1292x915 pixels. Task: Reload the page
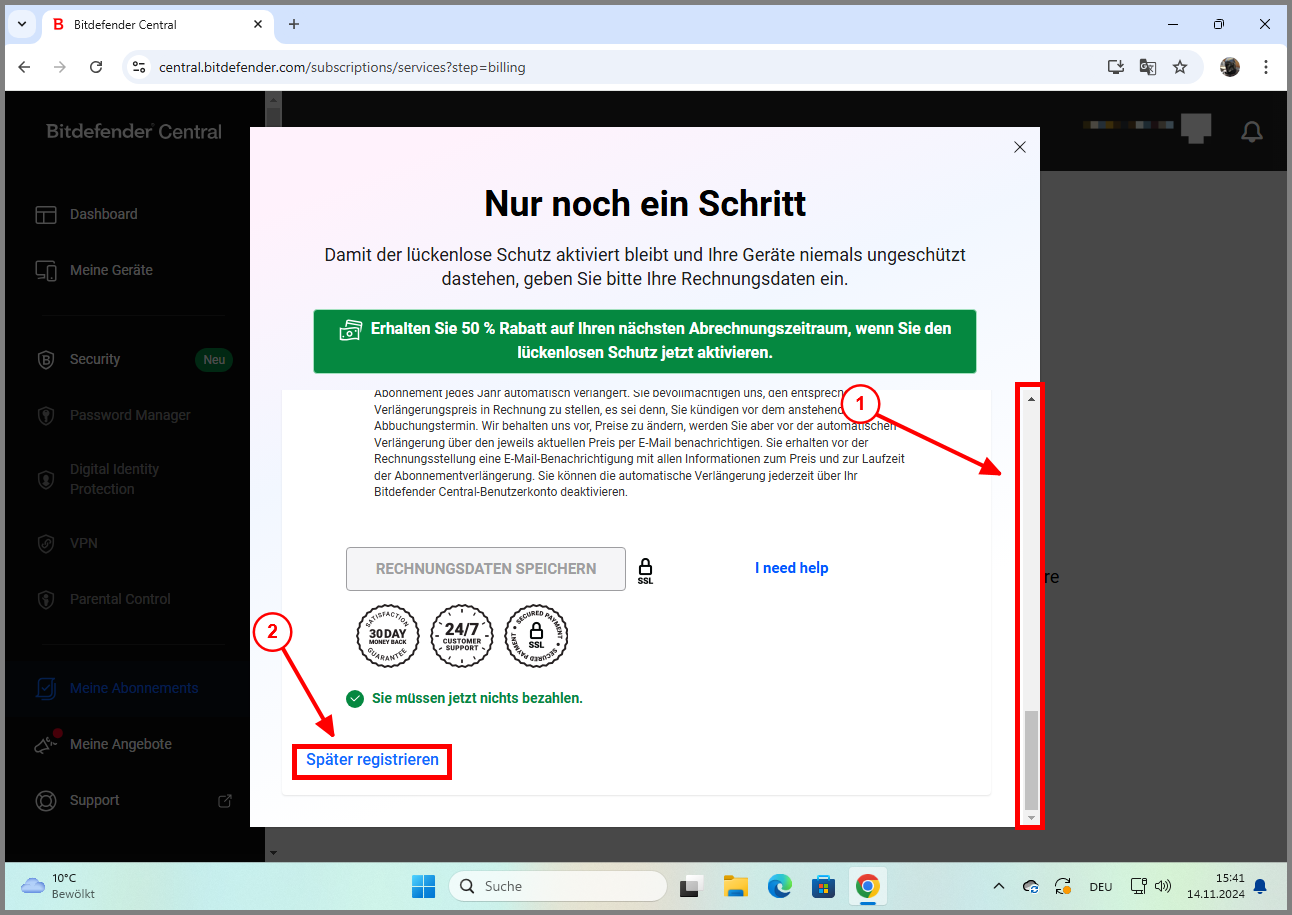(96, 67)
